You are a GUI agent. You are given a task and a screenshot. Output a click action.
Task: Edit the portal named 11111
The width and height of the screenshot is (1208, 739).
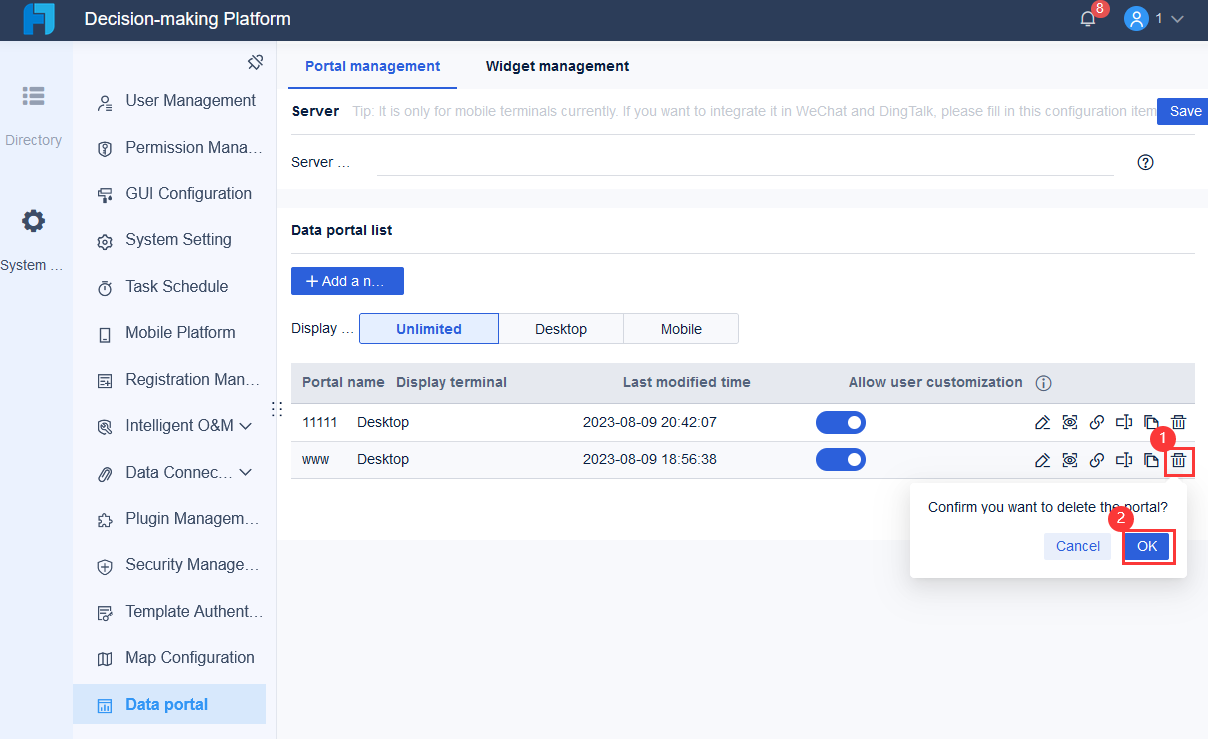coord(1042,422)
